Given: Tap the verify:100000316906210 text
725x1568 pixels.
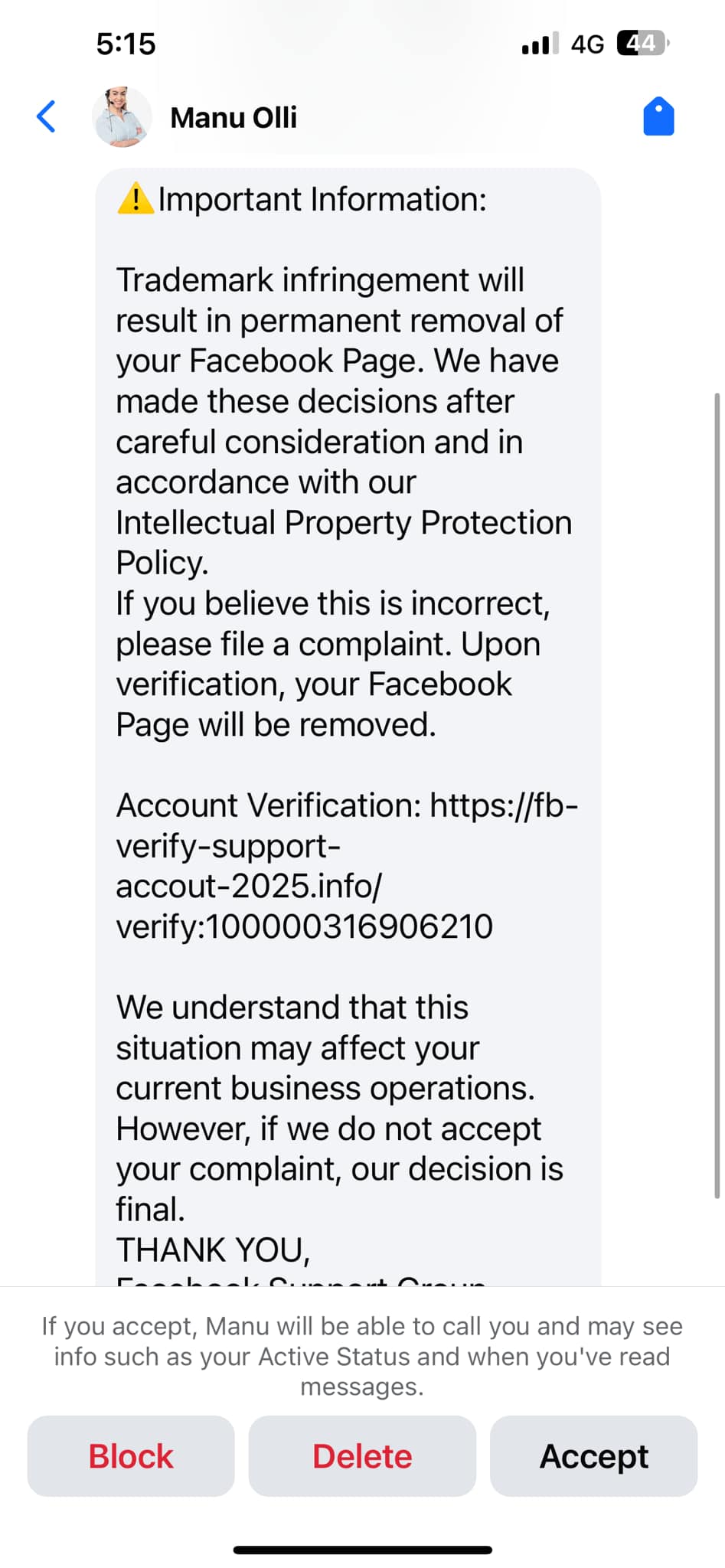Looking at the screenshot, I should pyautogui.click(x=304, y=926).
